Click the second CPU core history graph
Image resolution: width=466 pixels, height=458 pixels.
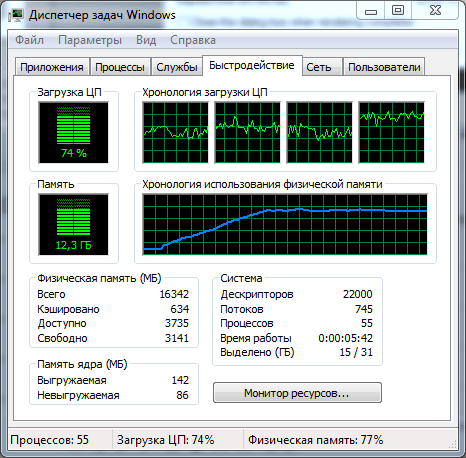click(x=248, y=132)
